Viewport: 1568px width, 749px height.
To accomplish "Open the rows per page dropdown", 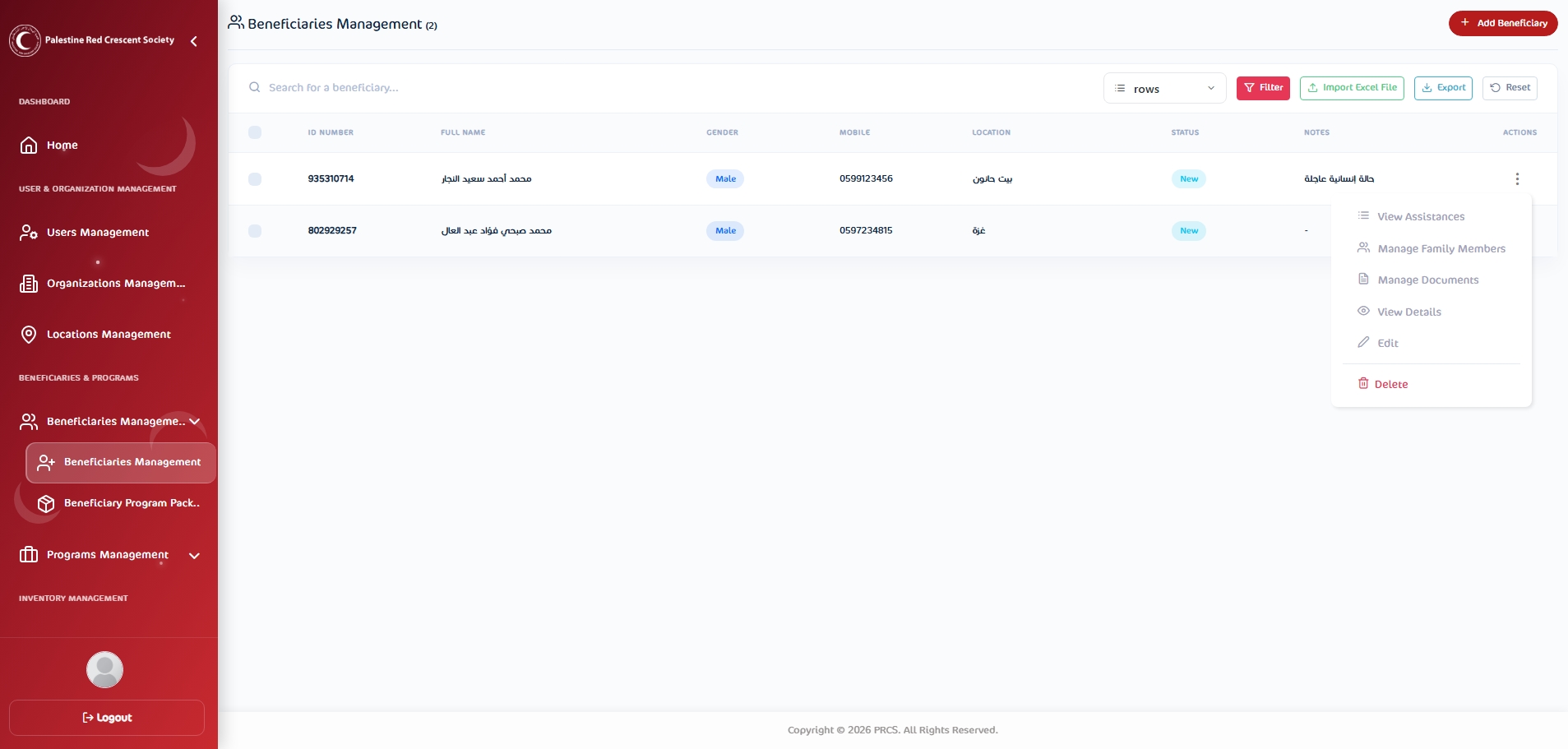I will [x=1163, y=89].
